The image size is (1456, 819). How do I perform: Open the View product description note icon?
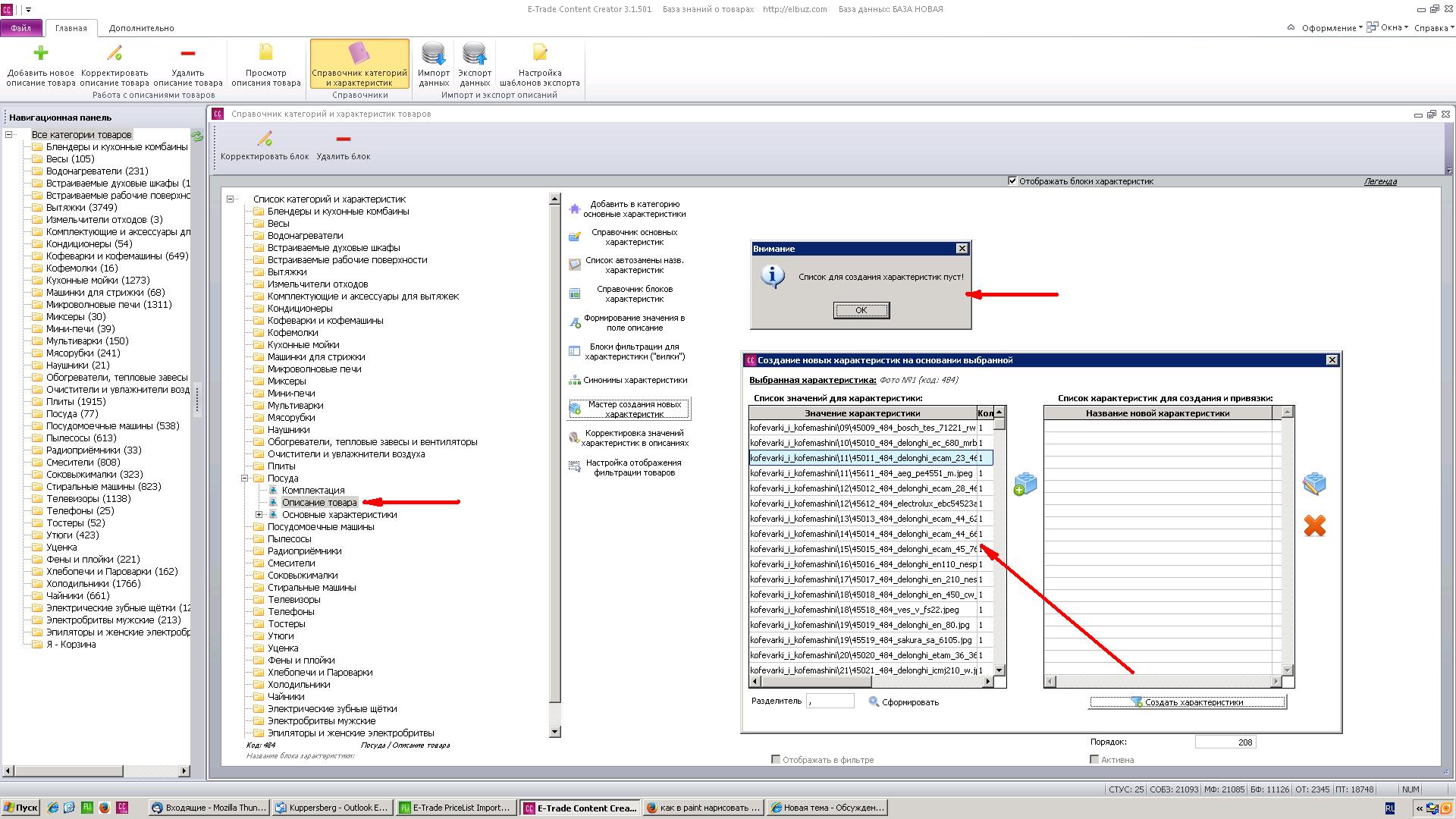click(x=266, y=53)
